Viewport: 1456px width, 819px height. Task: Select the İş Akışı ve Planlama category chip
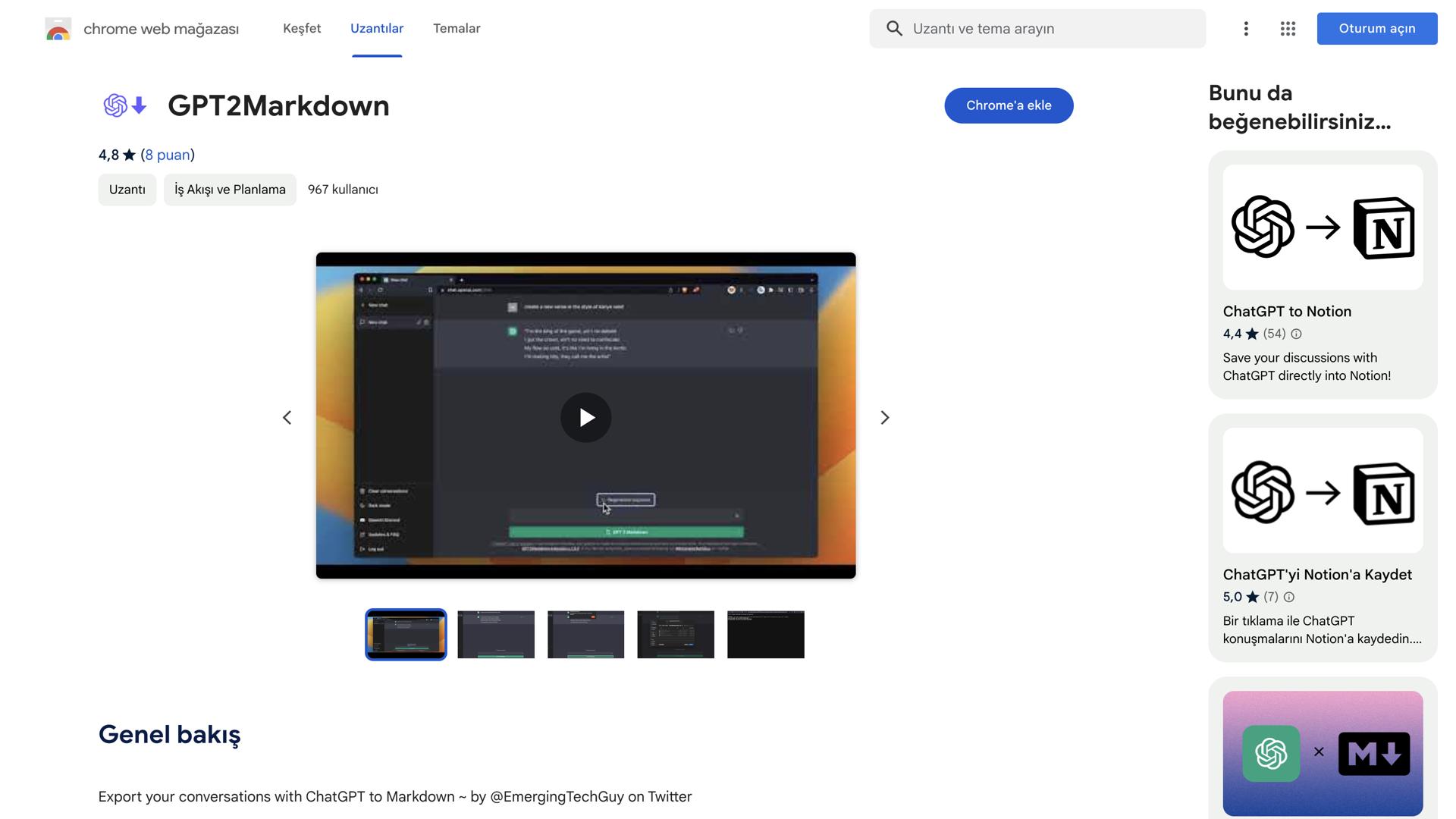(x=230, y=190)
